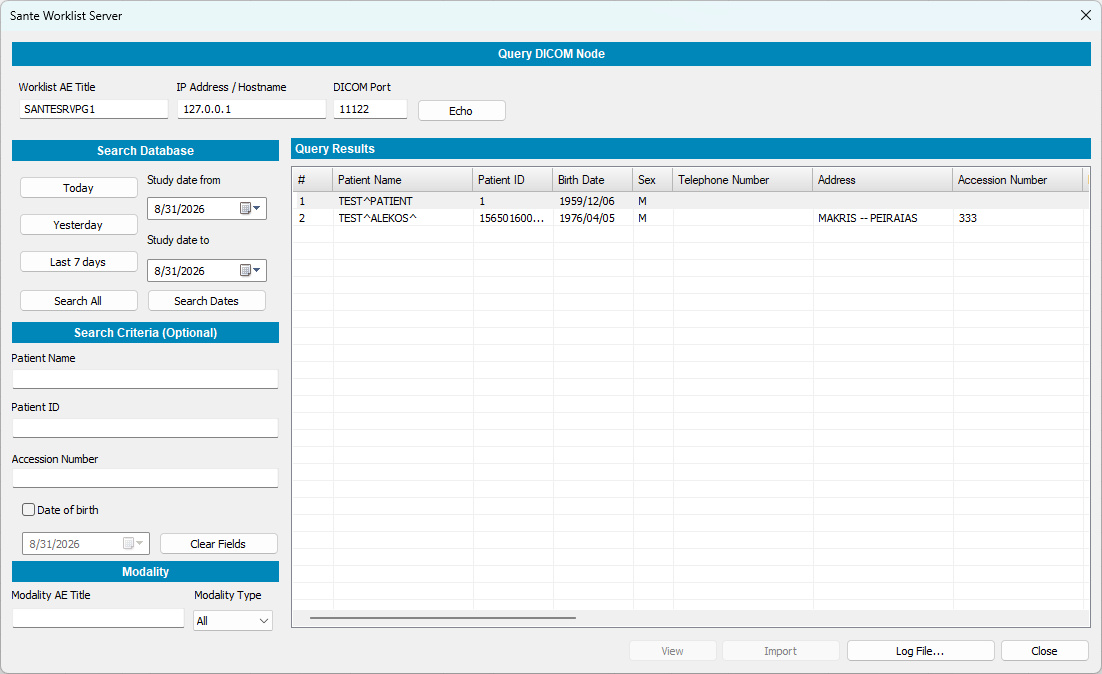
Task: Select the TEST^ALEKOS^ row
Action: click(x=690, y=218)
